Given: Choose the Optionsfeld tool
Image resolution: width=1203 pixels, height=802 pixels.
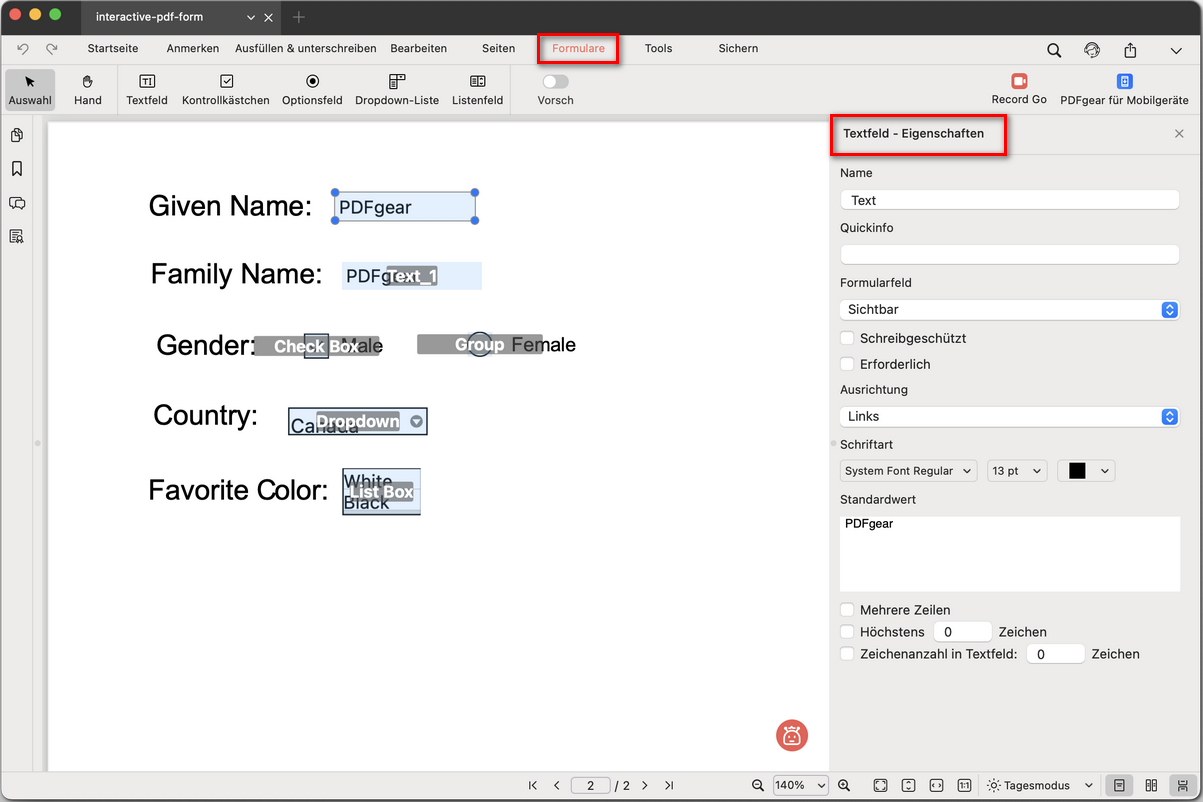Looking at the screenshot, I should pyautogui.click(x=312, y=89).
